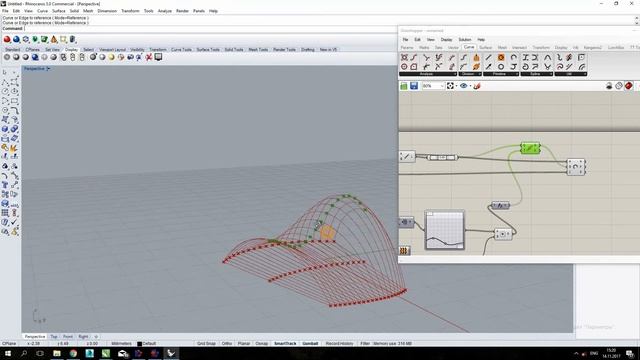Viewport: 640px width, 360px height.
Task: Toggle SmartTrack in status bar
Action: point(285,344)
